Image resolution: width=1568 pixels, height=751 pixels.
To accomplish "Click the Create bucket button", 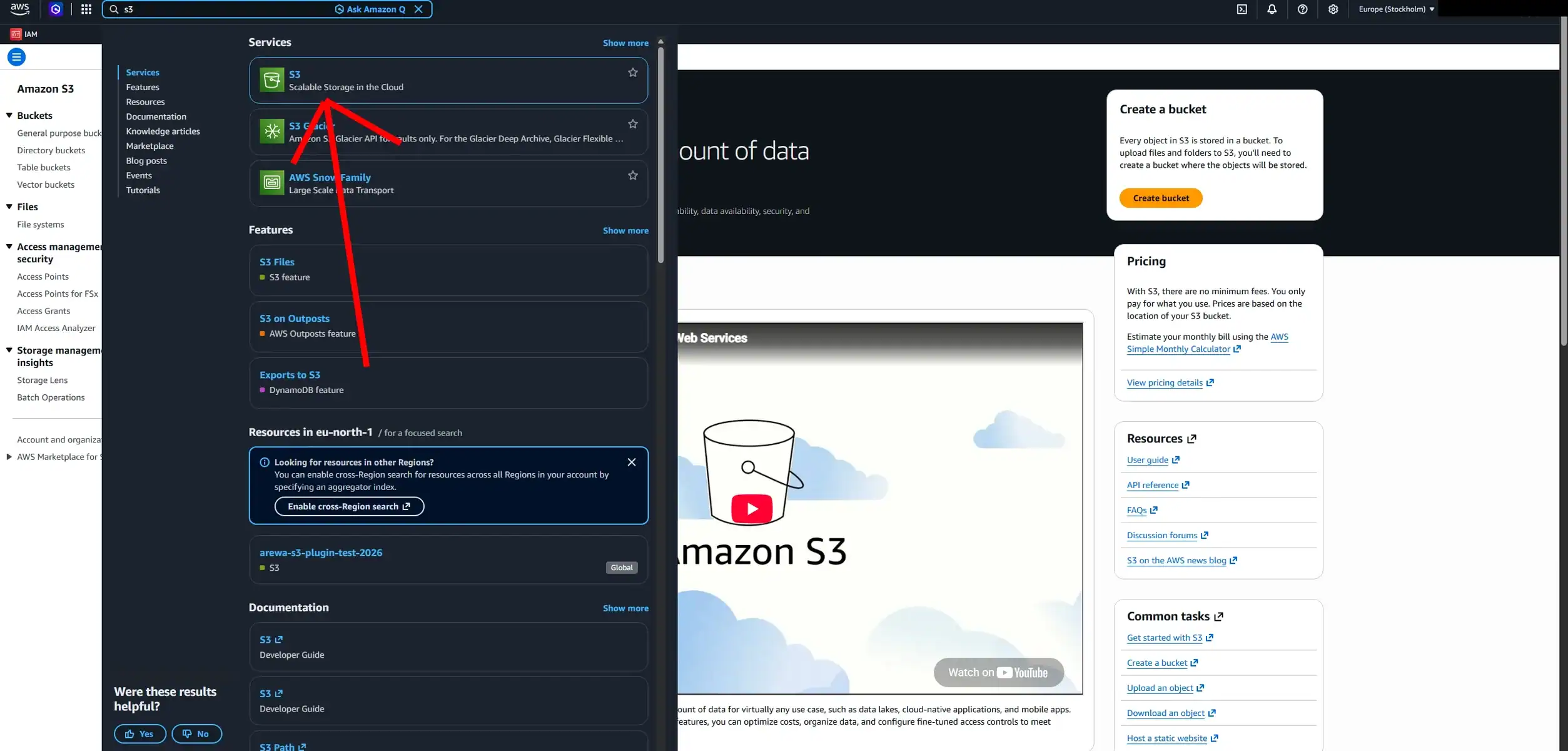I will tap(1161, 198).
